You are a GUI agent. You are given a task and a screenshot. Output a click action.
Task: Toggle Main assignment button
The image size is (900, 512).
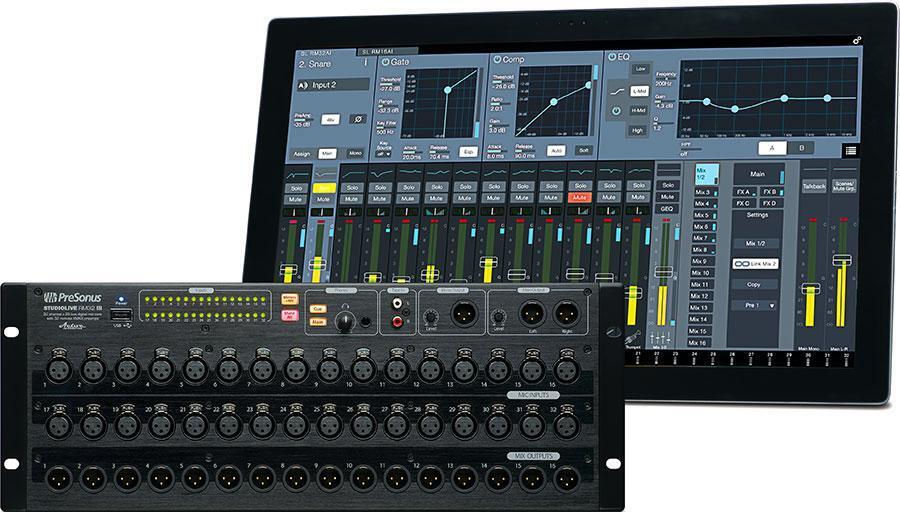[327, 154]
